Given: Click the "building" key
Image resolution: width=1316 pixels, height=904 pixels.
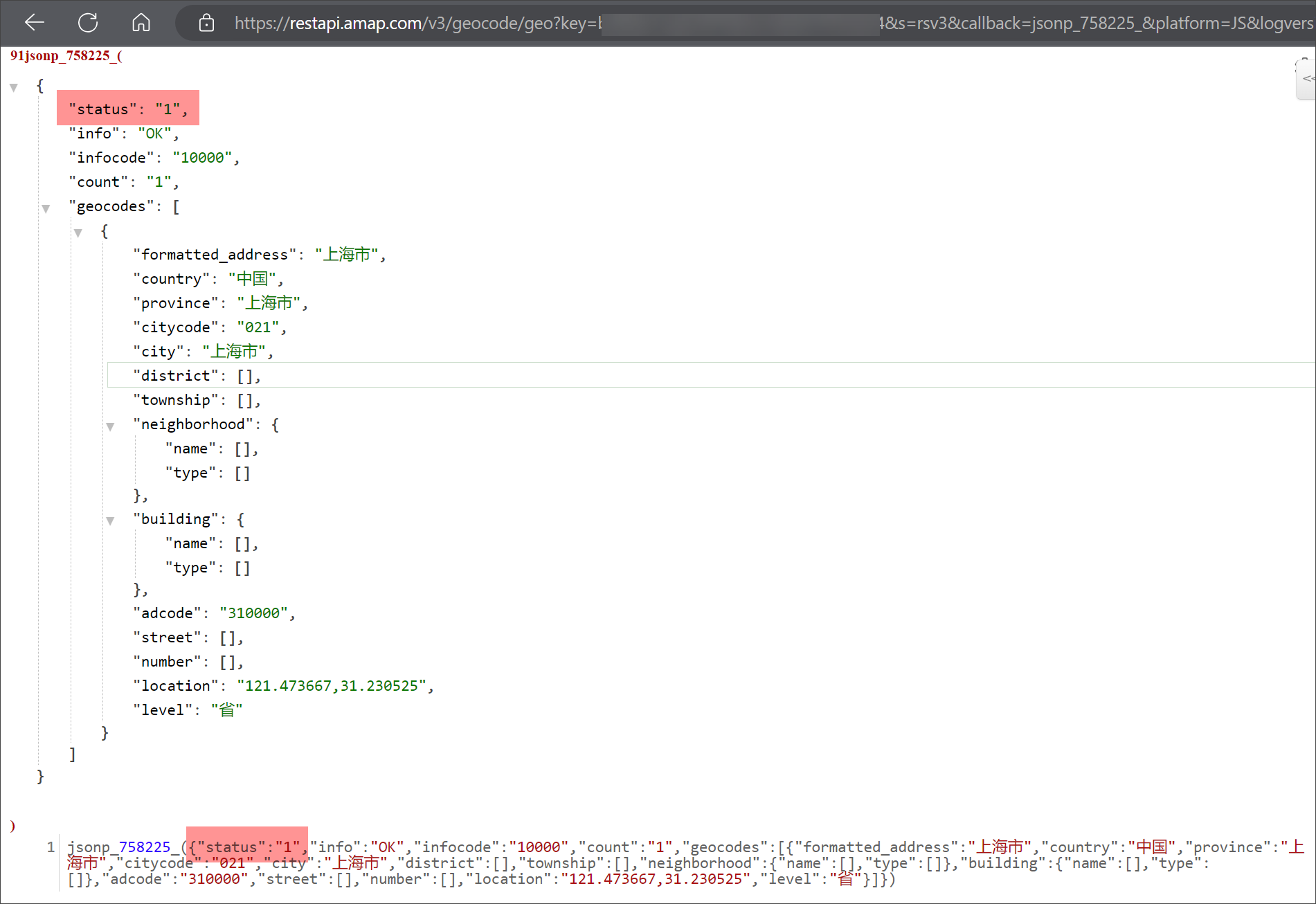Looking at the screenshot, I should coord(176,519).
